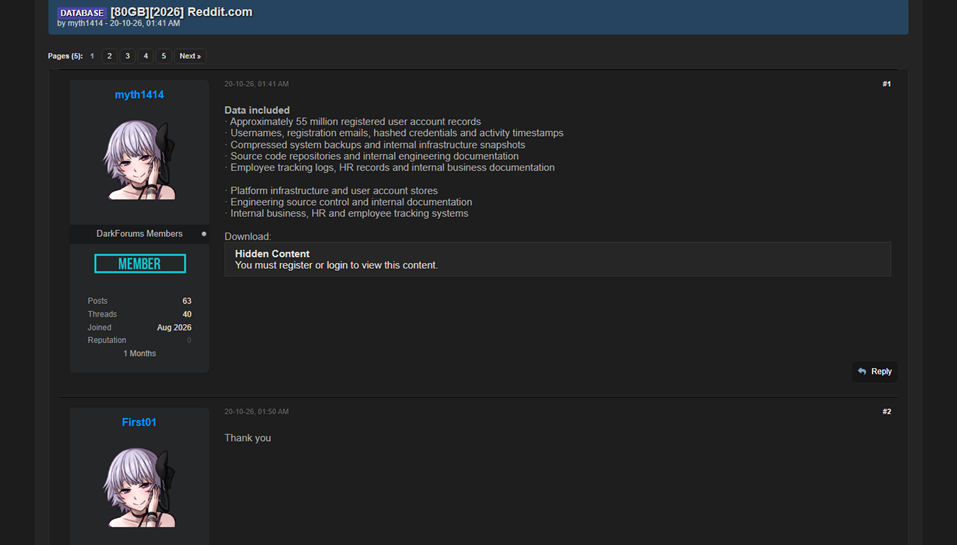Open myth1414's profile from the post username
957x545 pixels.
(139, 95)
